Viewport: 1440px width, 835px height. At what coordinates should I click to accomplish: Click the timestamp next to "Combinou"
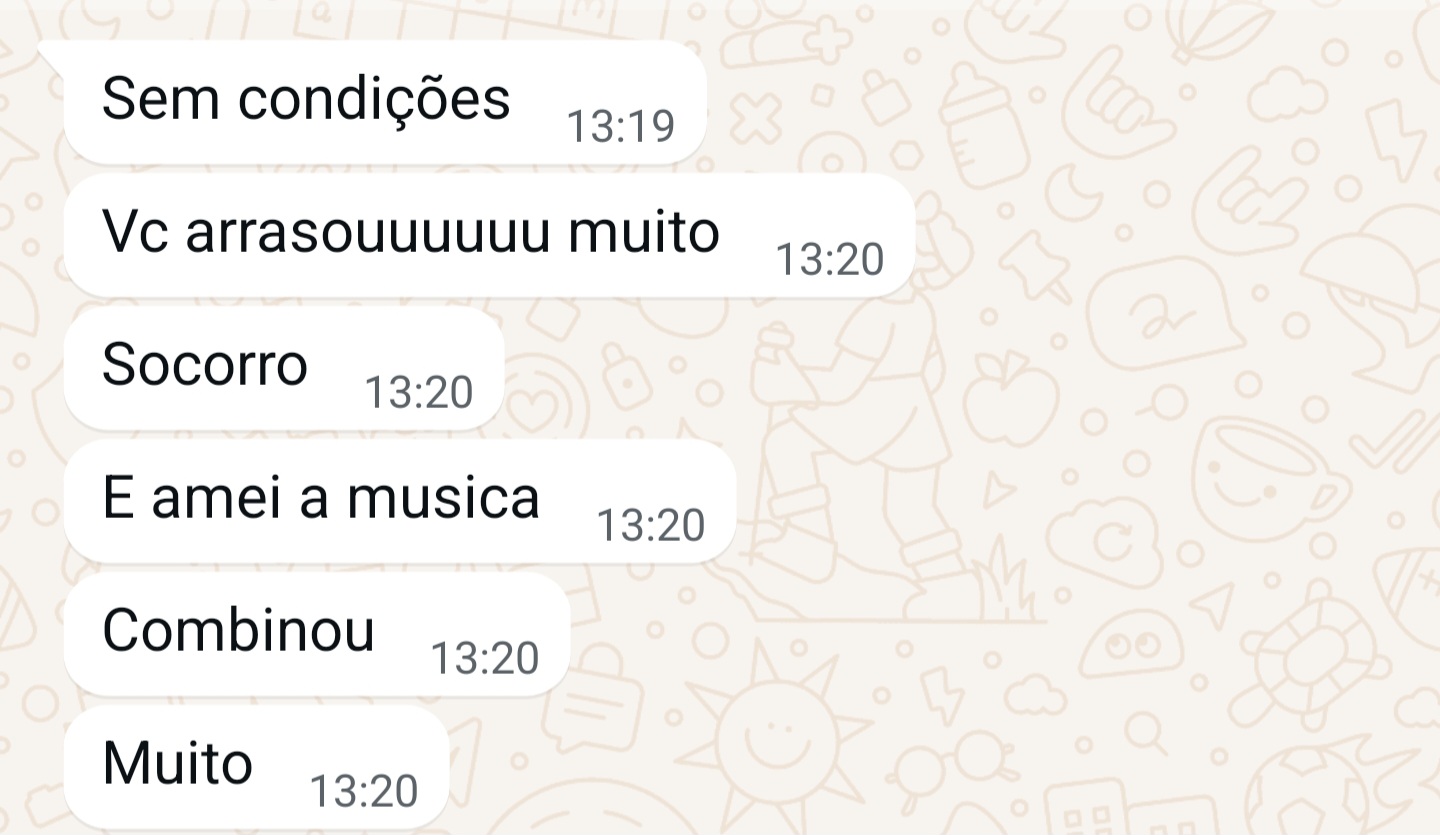[484, 658]
